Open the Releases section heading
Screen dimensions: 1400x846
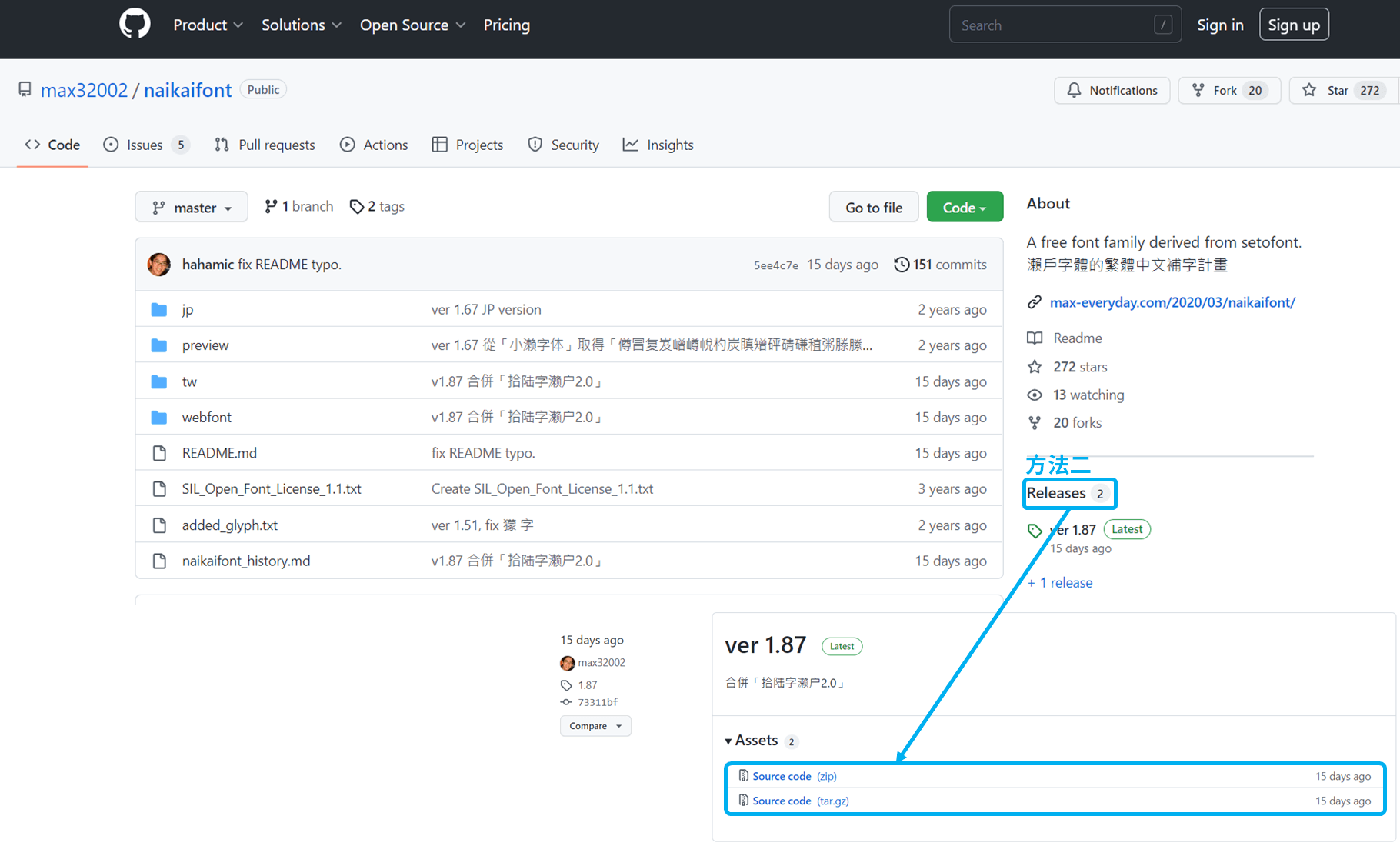pos(1056,493)
